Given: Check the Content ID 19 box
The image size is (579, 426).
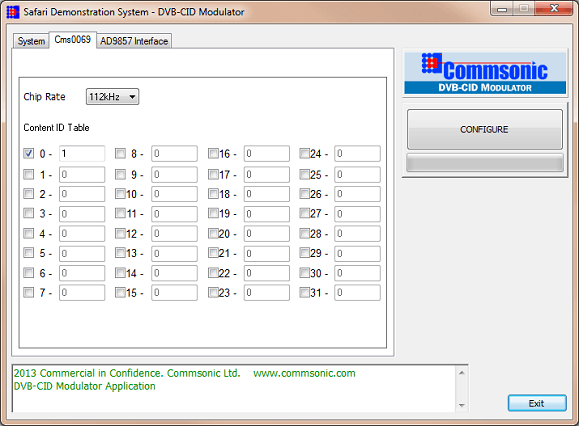Looking at the screenshot, I should pyautogui.click(x=213, y=213).
